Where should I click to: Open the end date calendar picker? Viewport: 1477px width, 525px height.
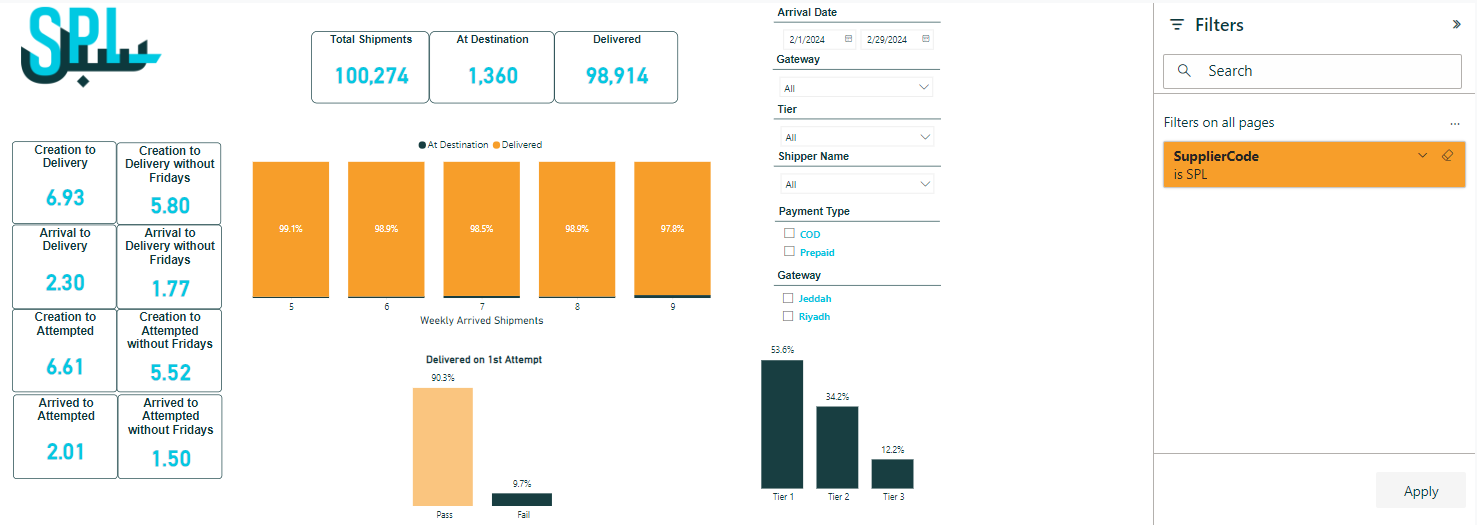click(x=926, y=39)
